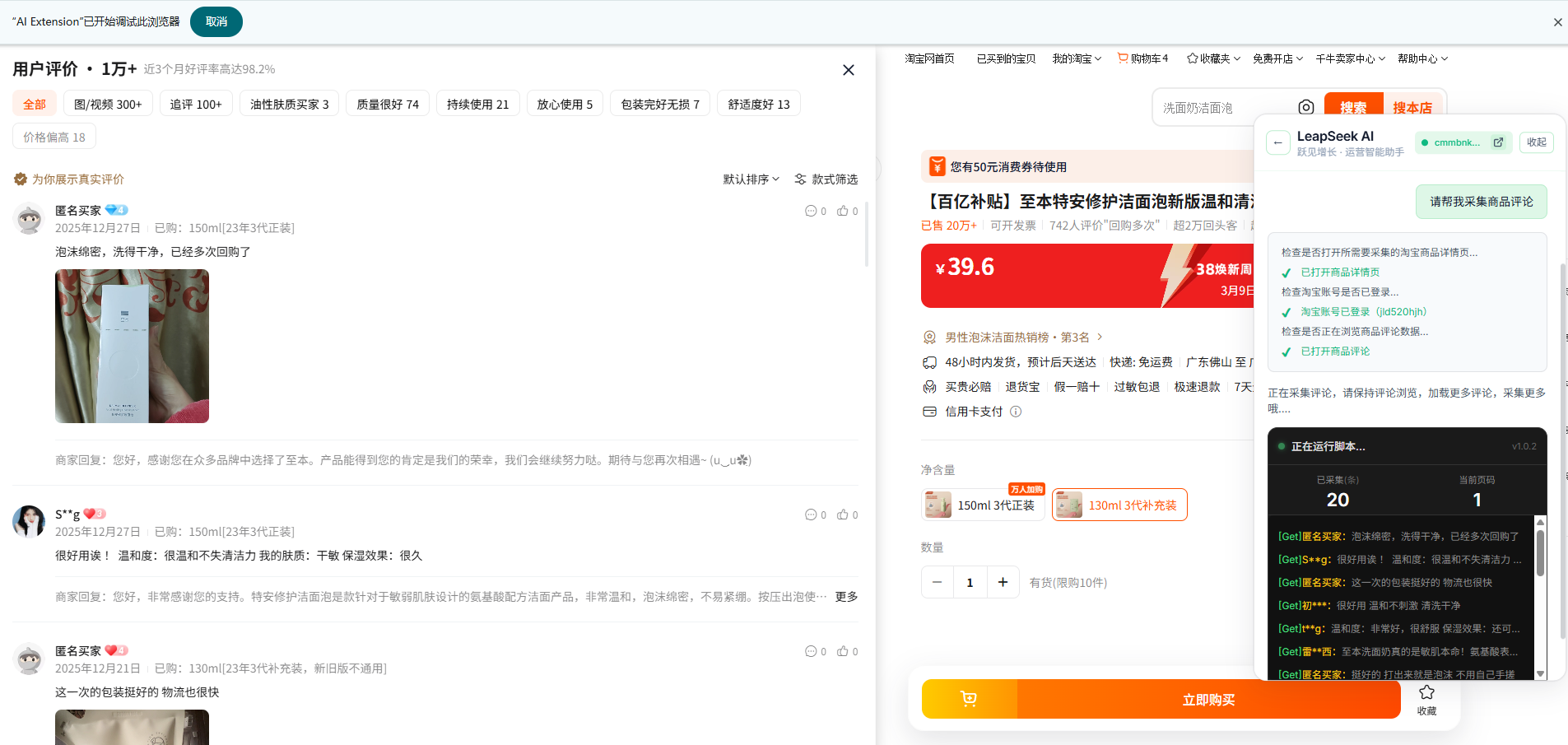
Task: Click the script log scrollbar down arrow
Action: tap(1540, 673)
